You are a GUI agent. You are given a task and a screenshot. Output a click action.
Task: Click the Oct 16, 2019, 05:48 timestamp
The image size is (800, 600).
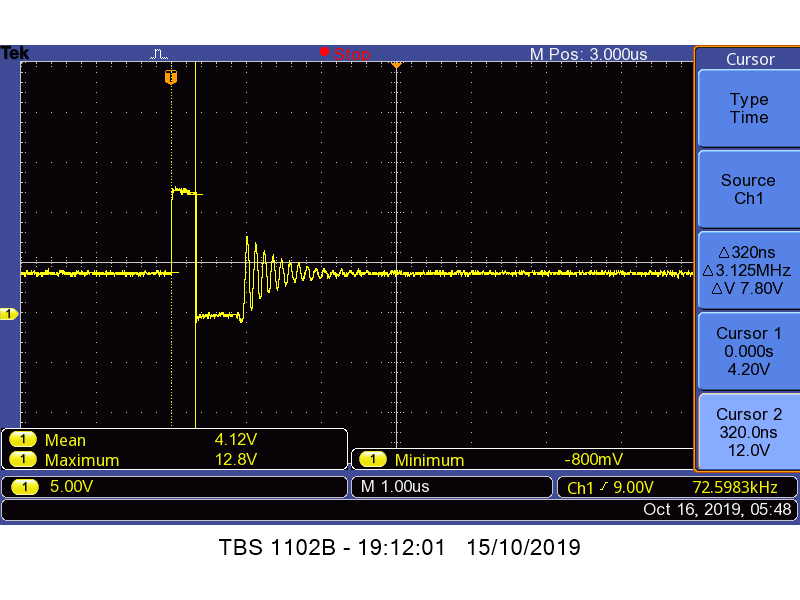717,509
